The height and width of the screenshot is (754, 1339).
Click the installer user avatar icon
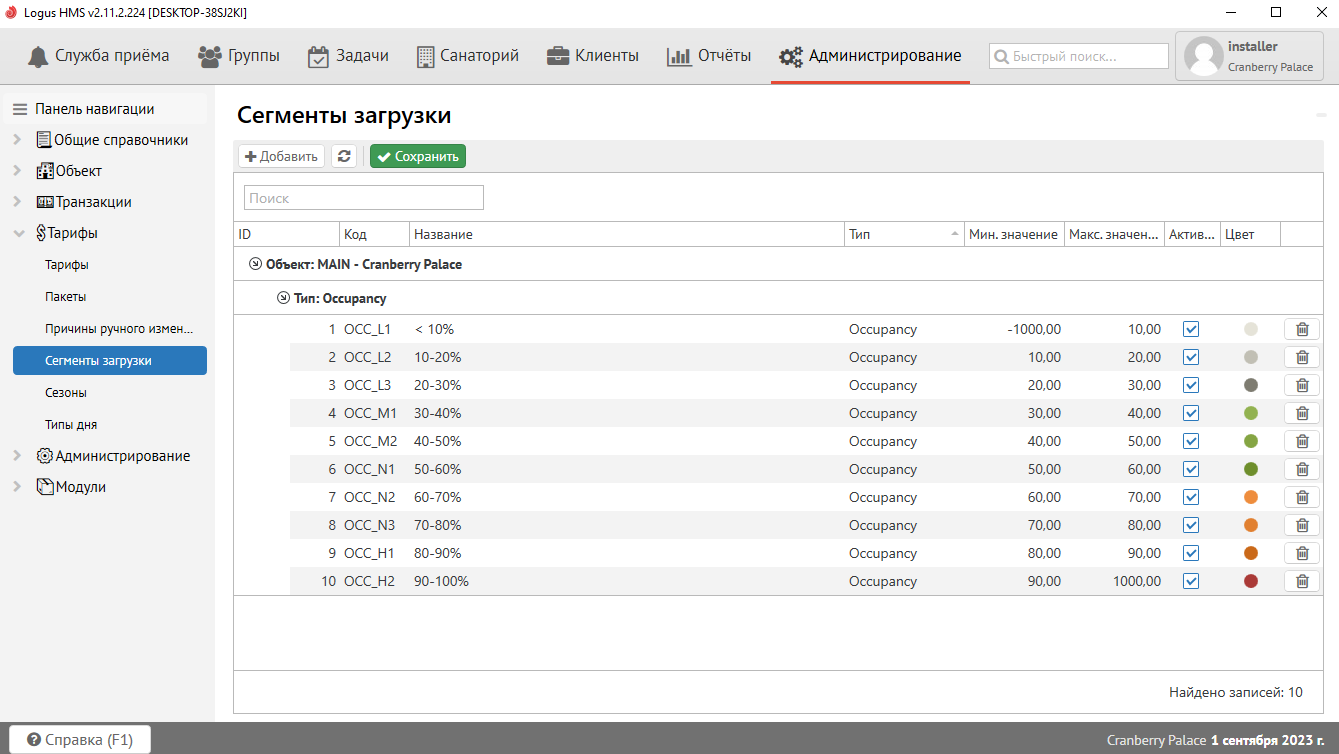click(x=1203, y=56)
